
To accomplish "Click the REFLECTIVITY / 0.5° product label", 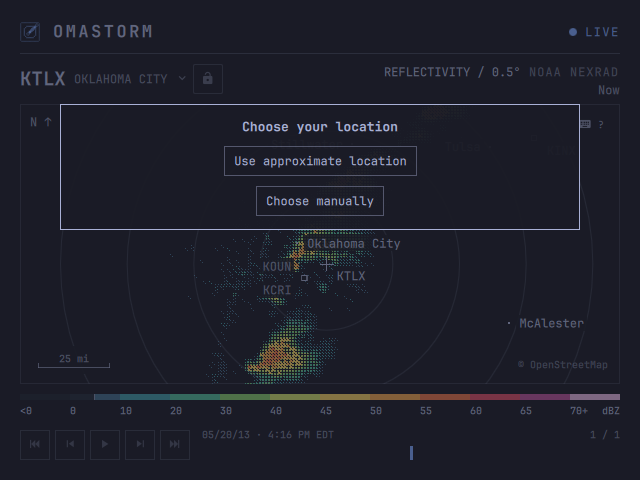I will click(452, 72).
